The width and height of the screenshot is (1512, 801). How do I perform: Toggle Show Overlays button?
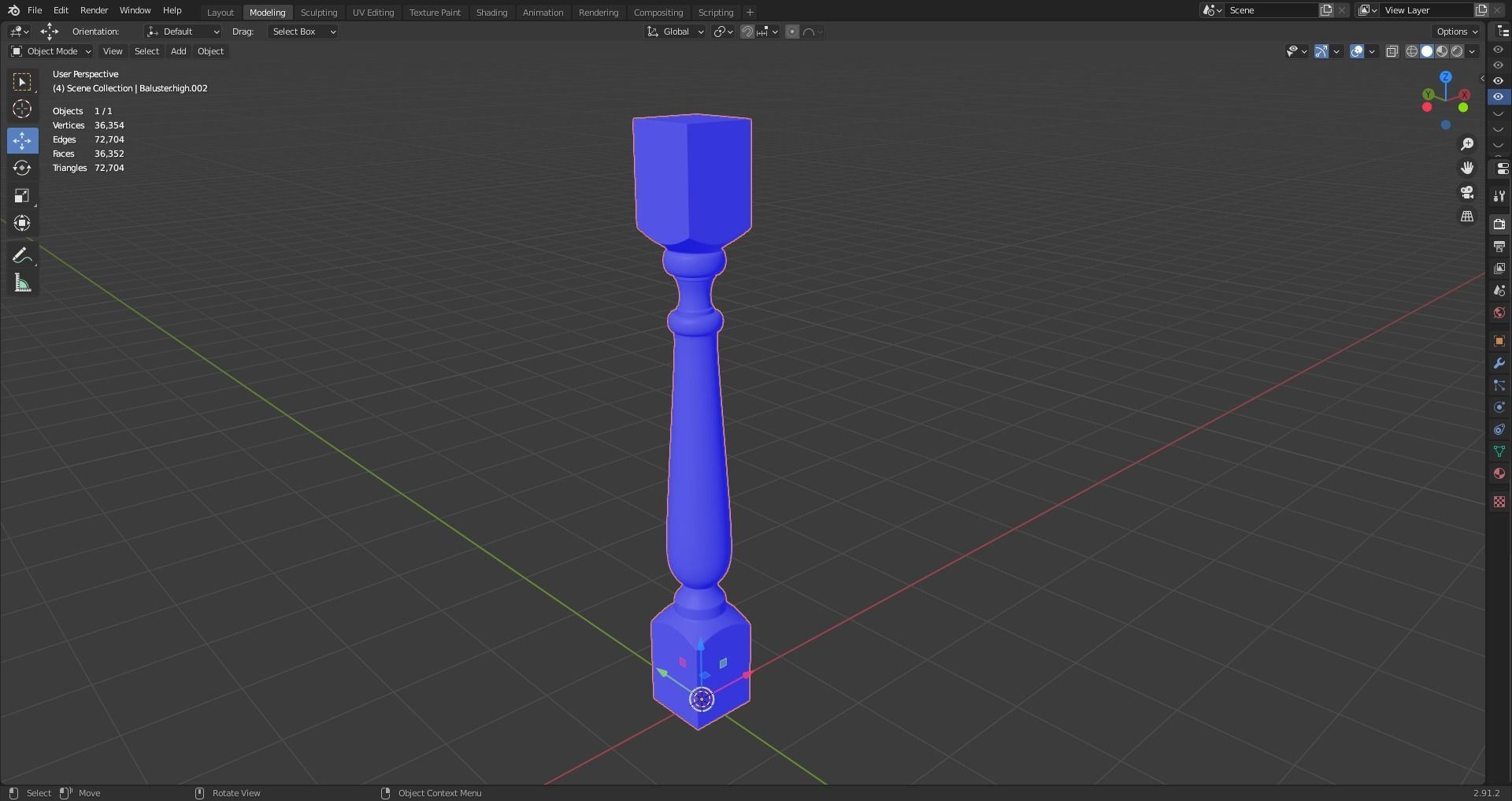click(1357, 51)
